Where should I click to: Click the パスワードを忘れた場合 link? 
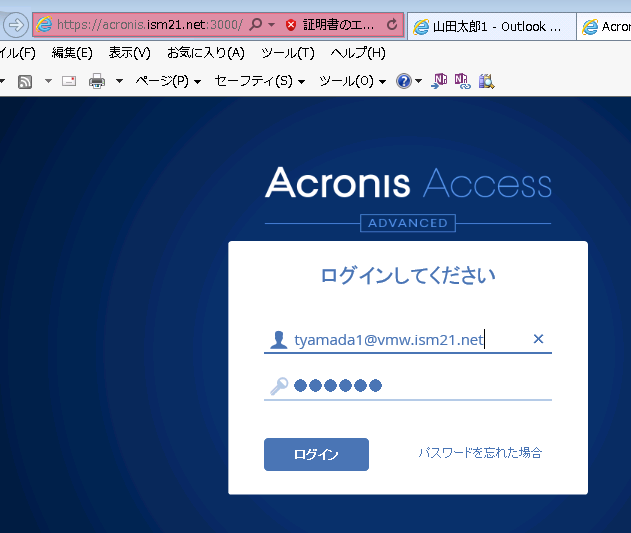tap(480, 453)
